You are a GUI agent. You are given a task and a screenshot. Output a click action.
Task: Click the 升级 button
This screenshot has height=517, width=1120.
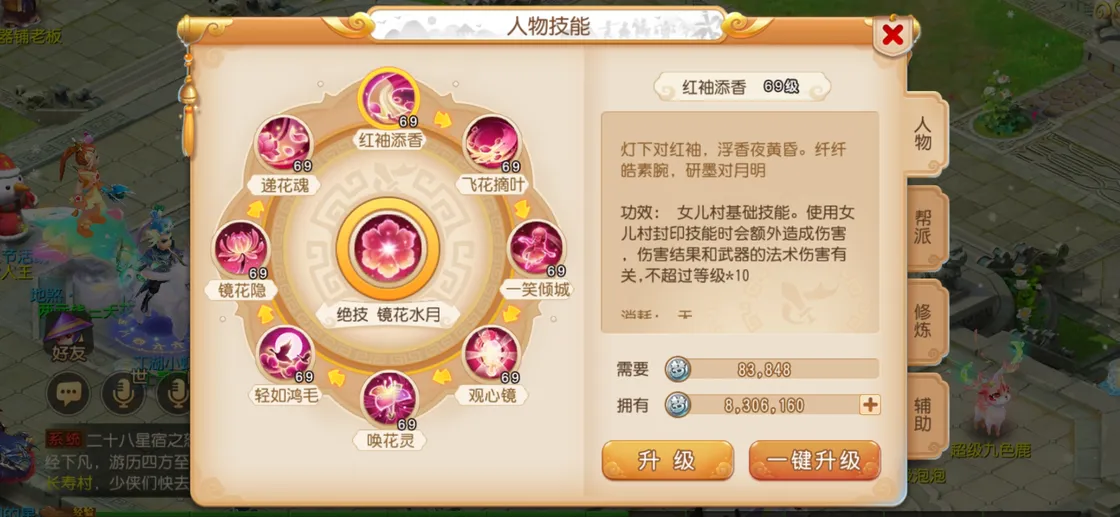coord(667,461)
